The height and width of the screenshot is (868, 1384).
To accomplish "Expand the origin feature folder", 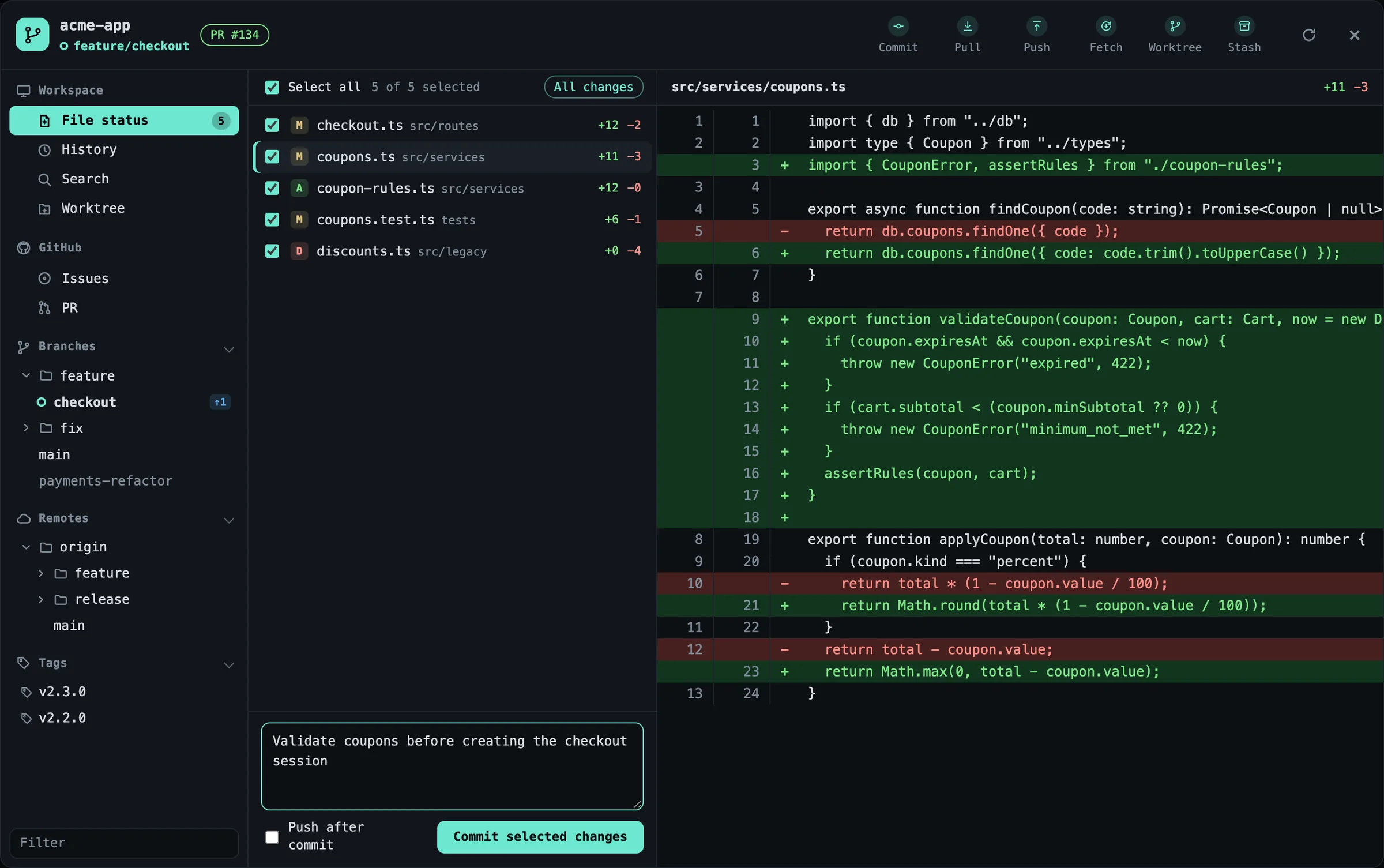I will (x=40, y=573).
